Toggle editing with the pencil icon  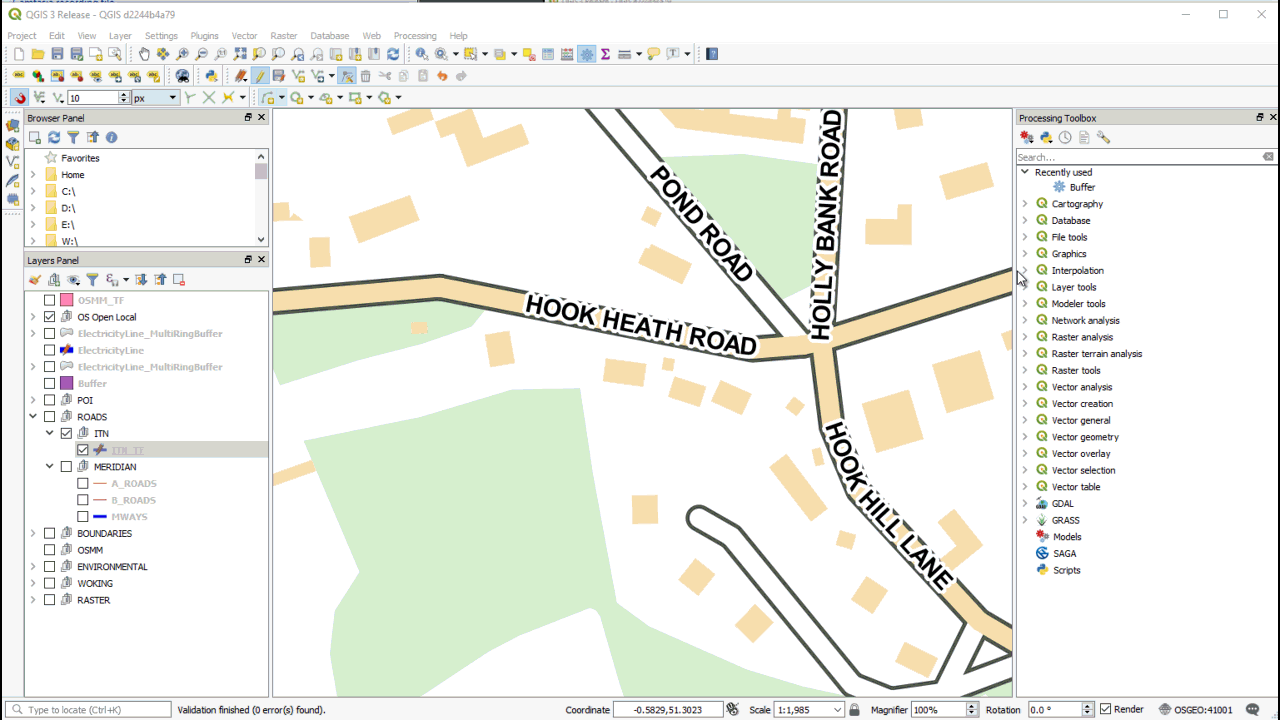(x=259, y=76)
